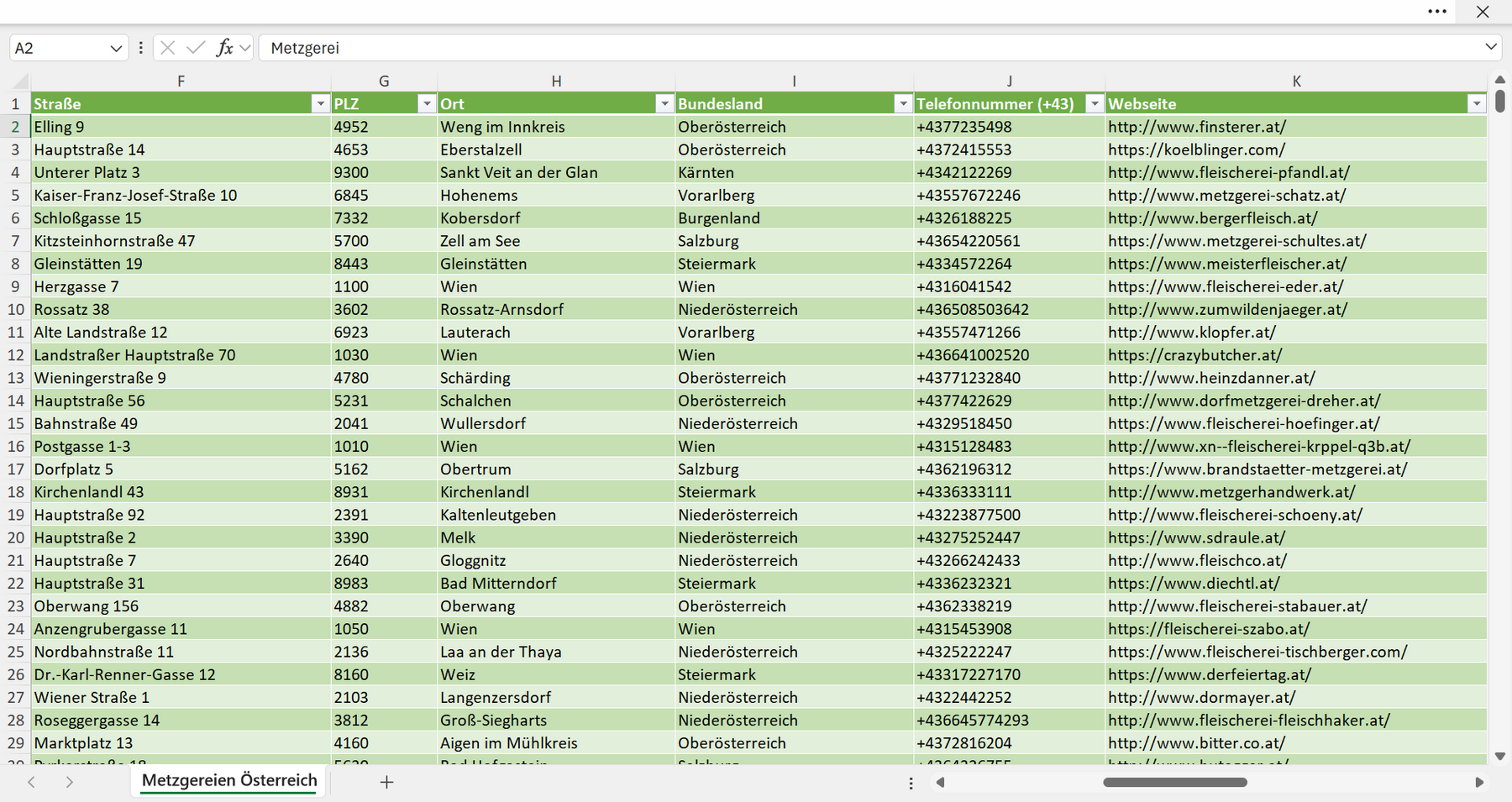
Task: Open link https://crazybutcher.at/
Action: click(x=1194, y=355)
